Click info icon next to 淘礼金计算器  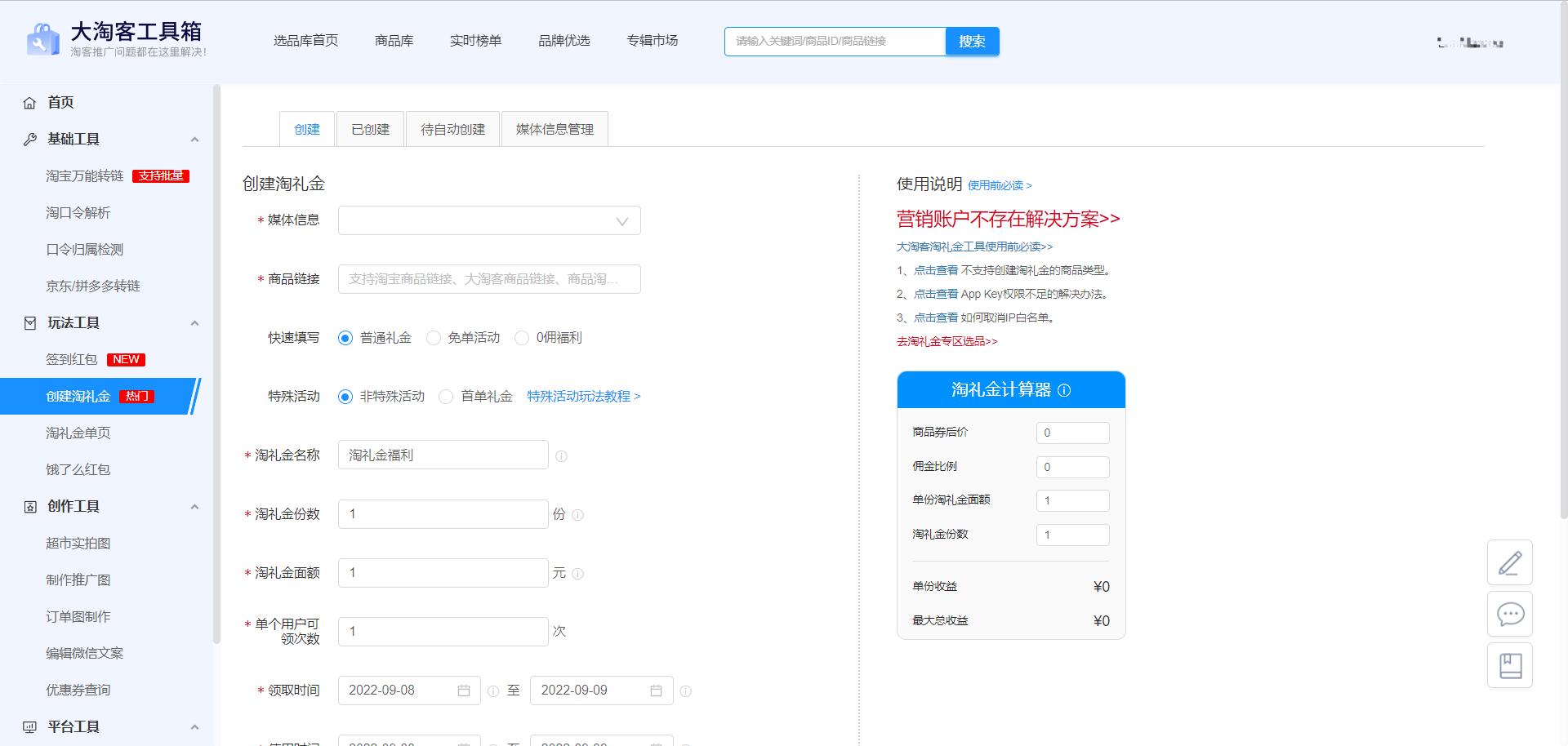coord(1064,390)
